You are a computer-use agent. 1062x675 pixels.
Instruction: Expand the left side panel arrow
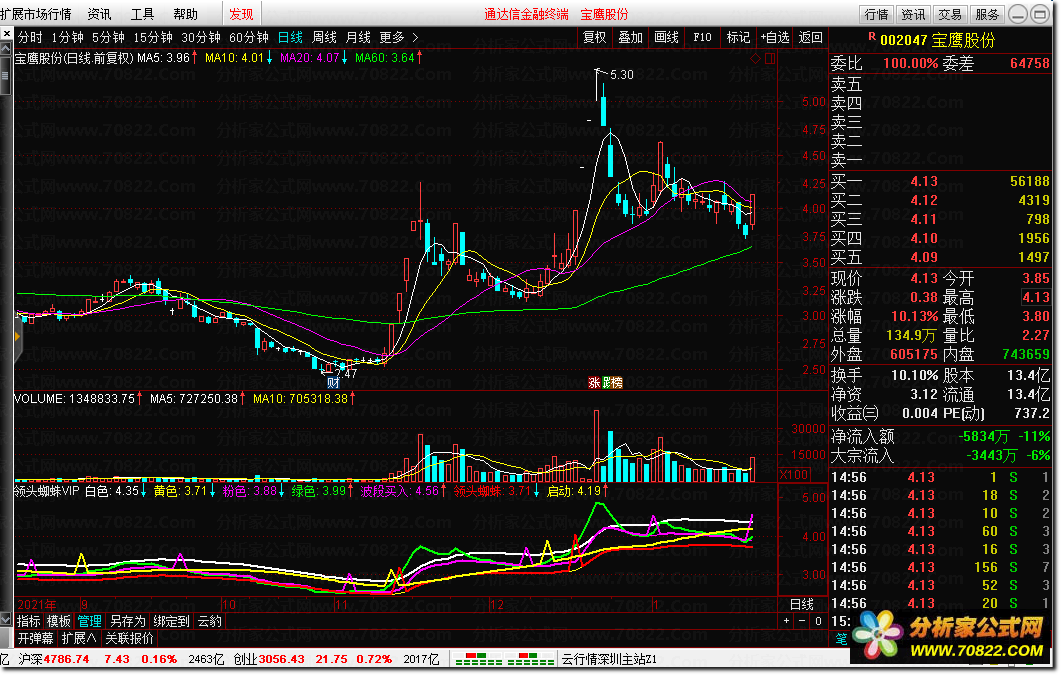(x=17, y=336)
